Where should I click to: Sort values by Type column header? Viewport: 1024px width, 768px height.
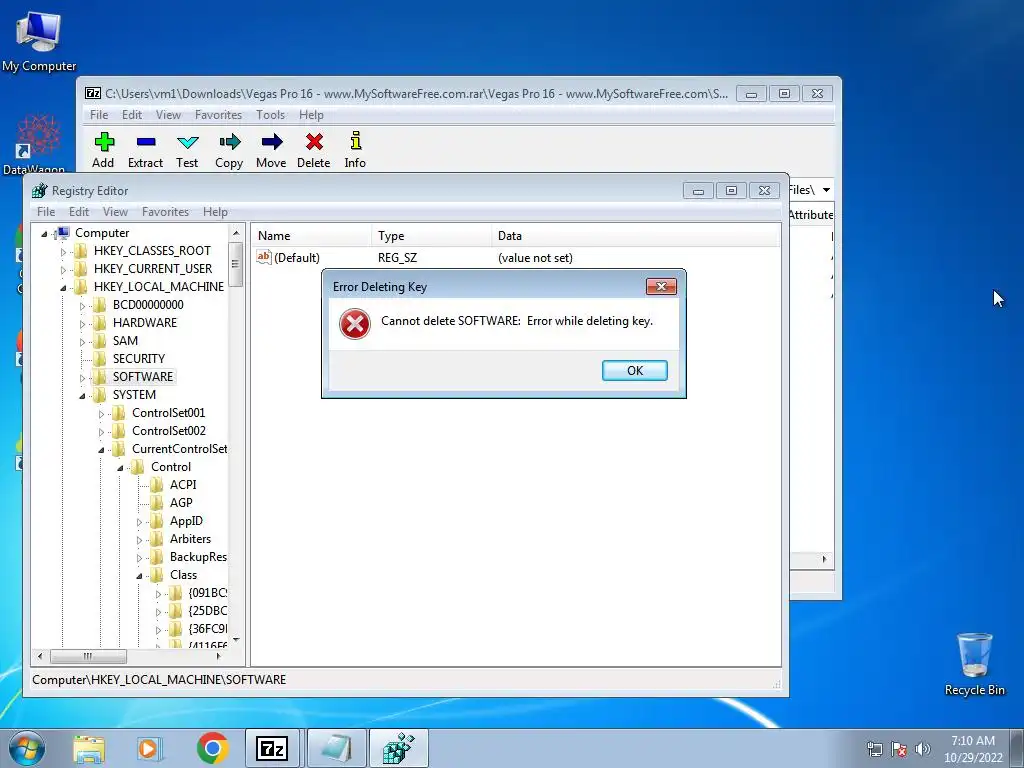[432, 236]
